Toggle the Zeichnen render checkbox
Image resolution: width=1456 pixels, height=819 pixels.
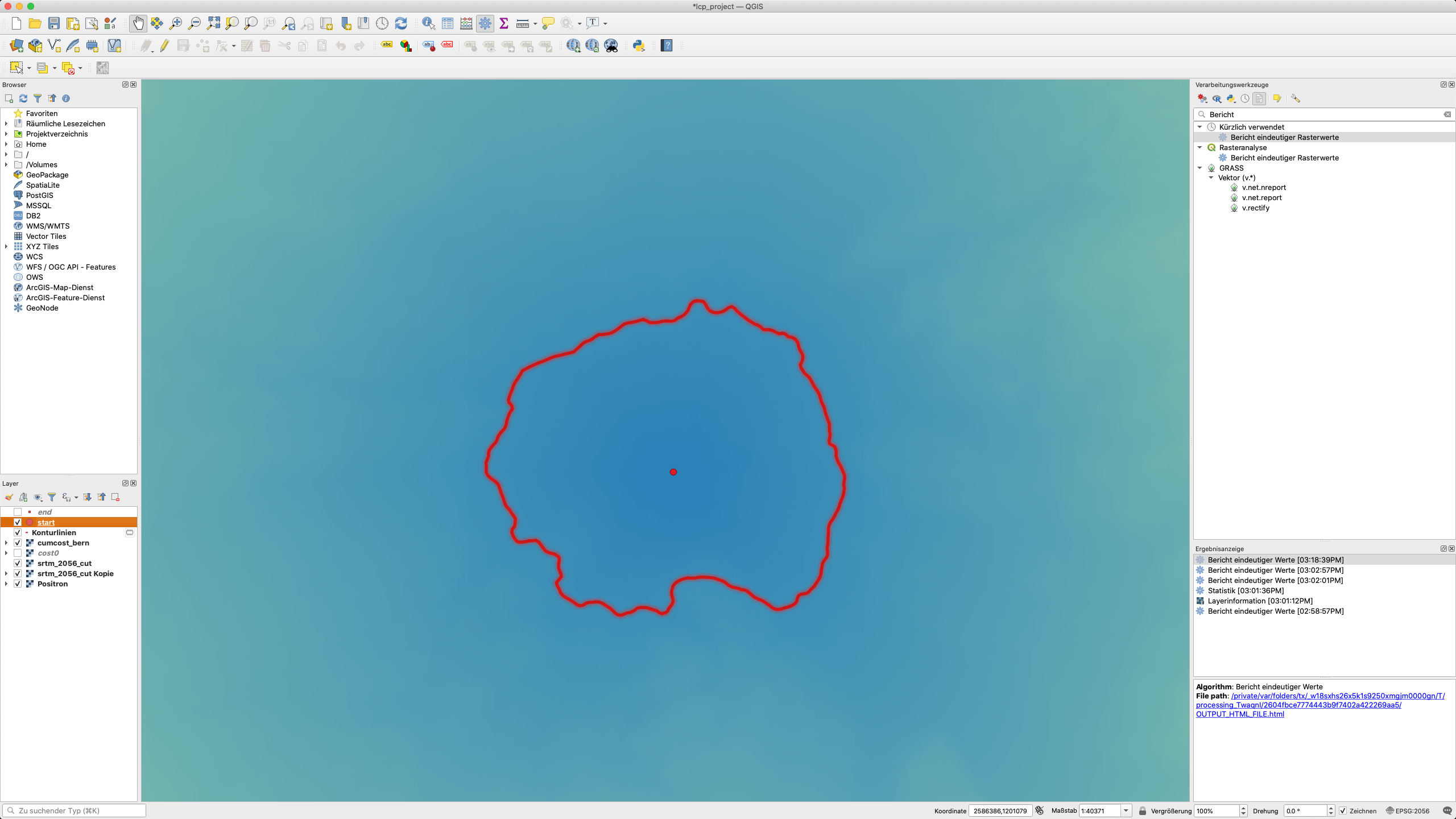[x=1343, y=811]
